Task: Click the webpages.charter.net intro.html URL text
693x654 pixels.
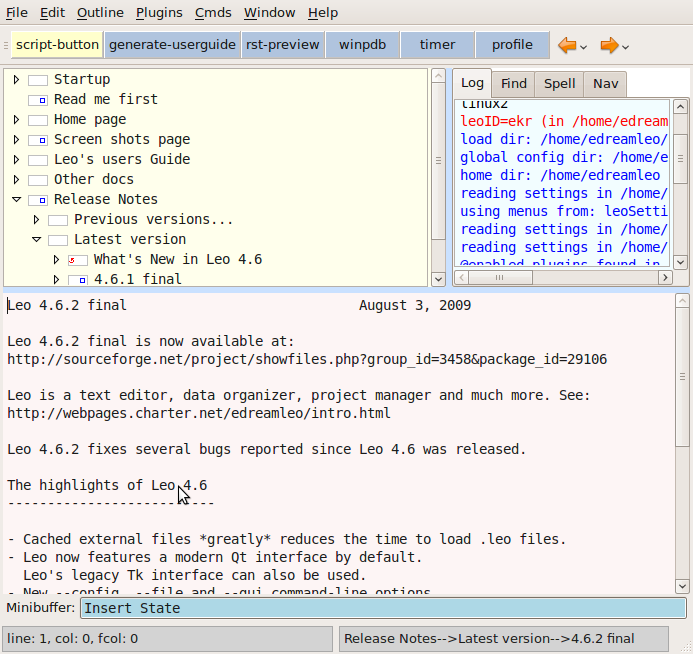Action: click(199, 413)
